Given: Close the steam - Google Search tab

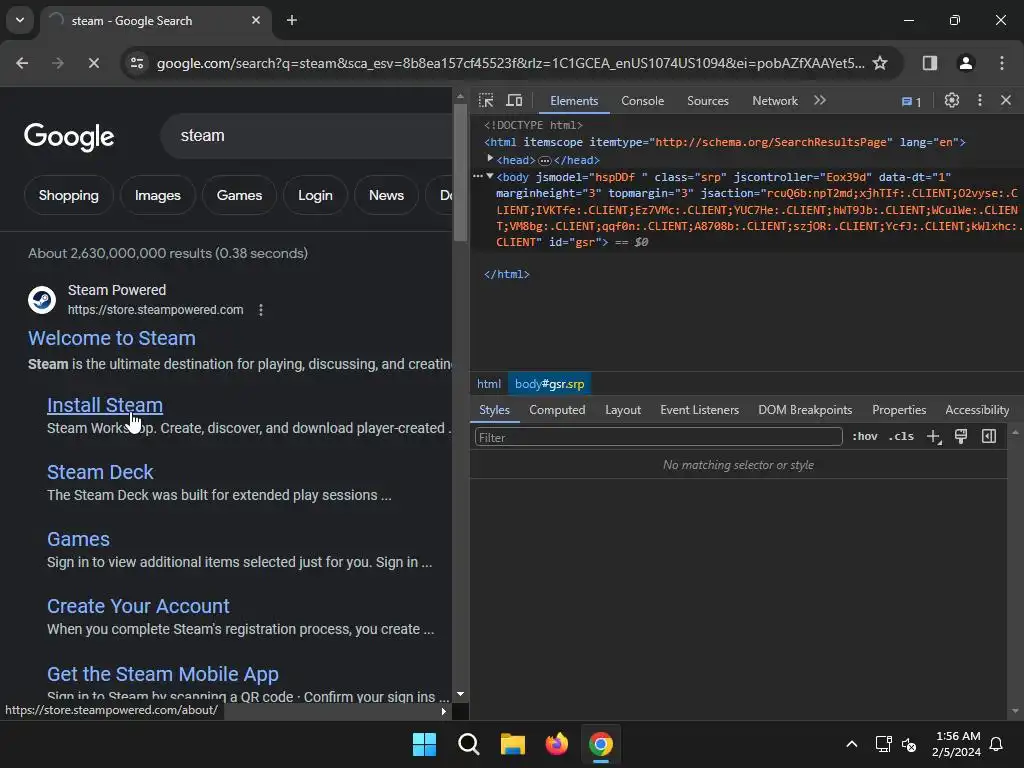Looking at the screenshot, I should click(256, 20).
